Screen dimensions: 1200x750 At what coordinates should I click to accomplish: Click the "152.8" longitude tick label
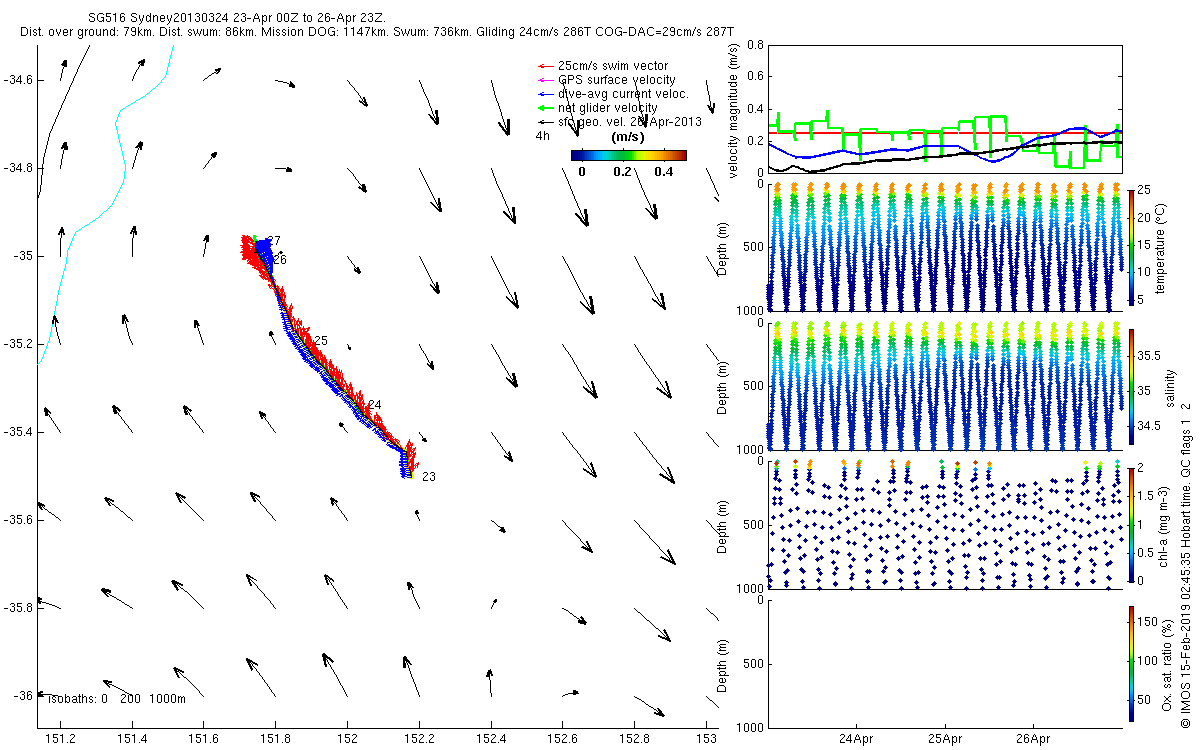click(x=635, y=740)
